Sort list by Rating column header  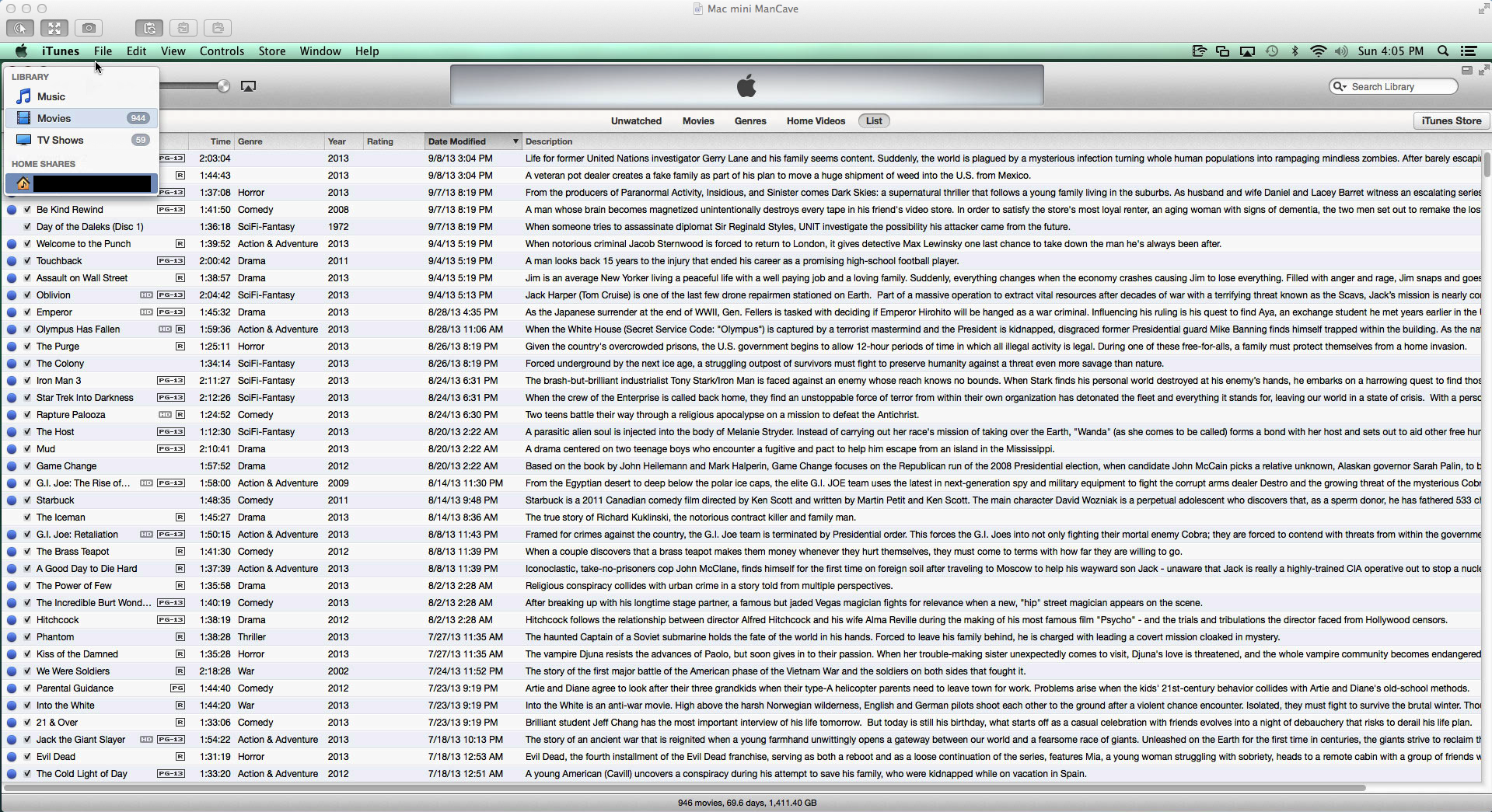point(393,141)
